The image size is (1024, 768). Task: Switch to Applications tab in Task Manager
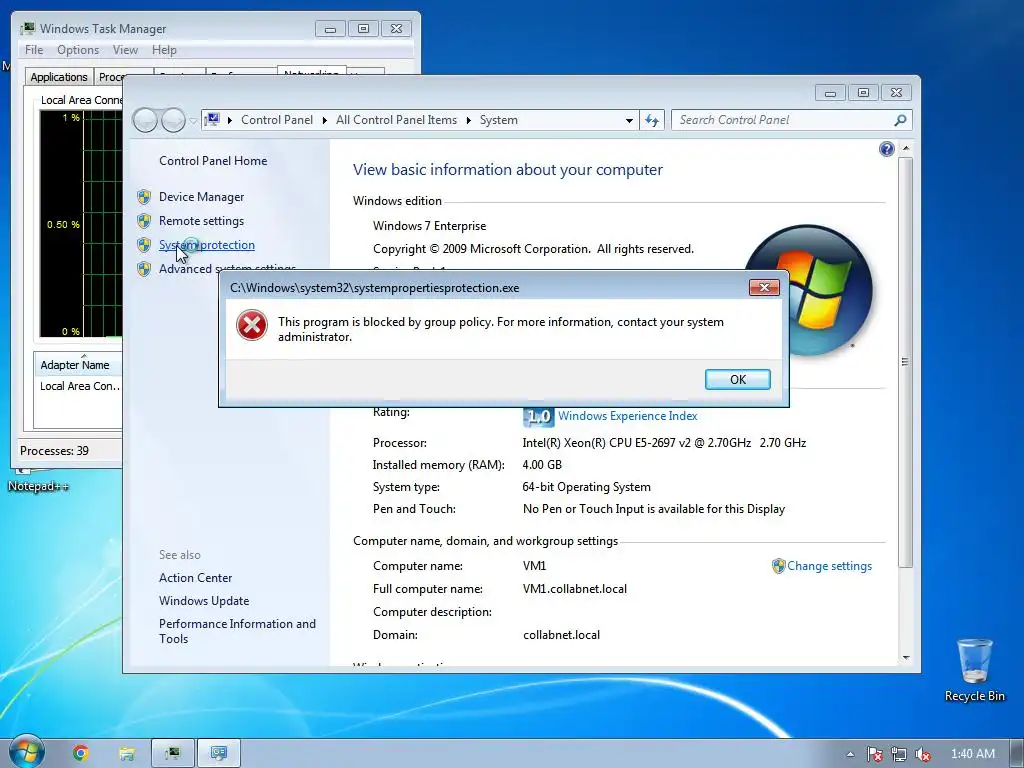pos(59,77)
